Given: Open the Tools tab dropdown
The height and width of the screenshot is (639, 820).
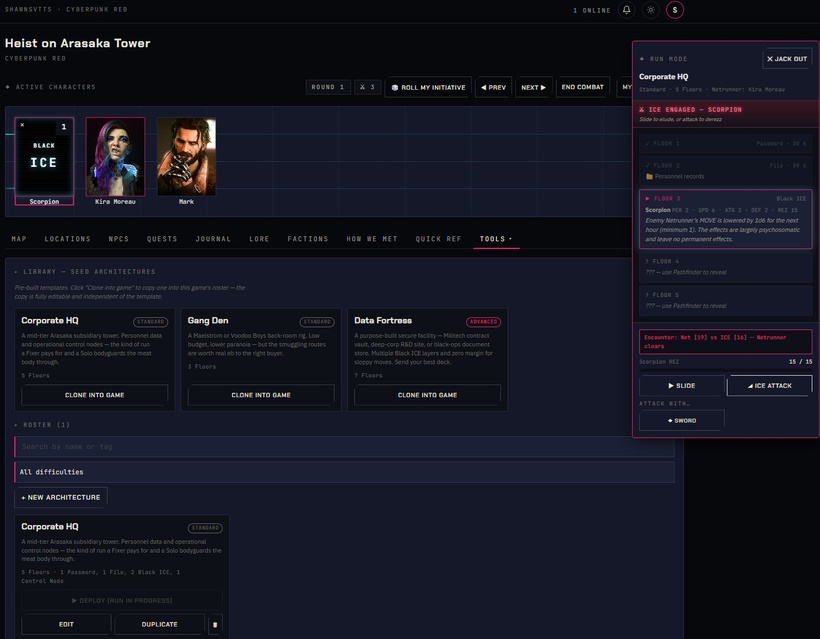Looking at the screenshot, I should [x=496, y=239].
